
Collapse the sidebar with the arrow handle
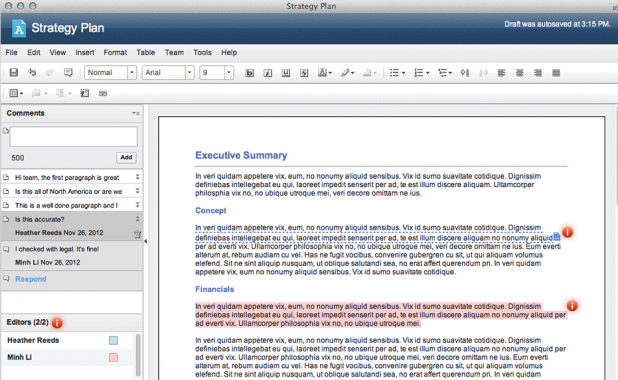tap(145, 241)
